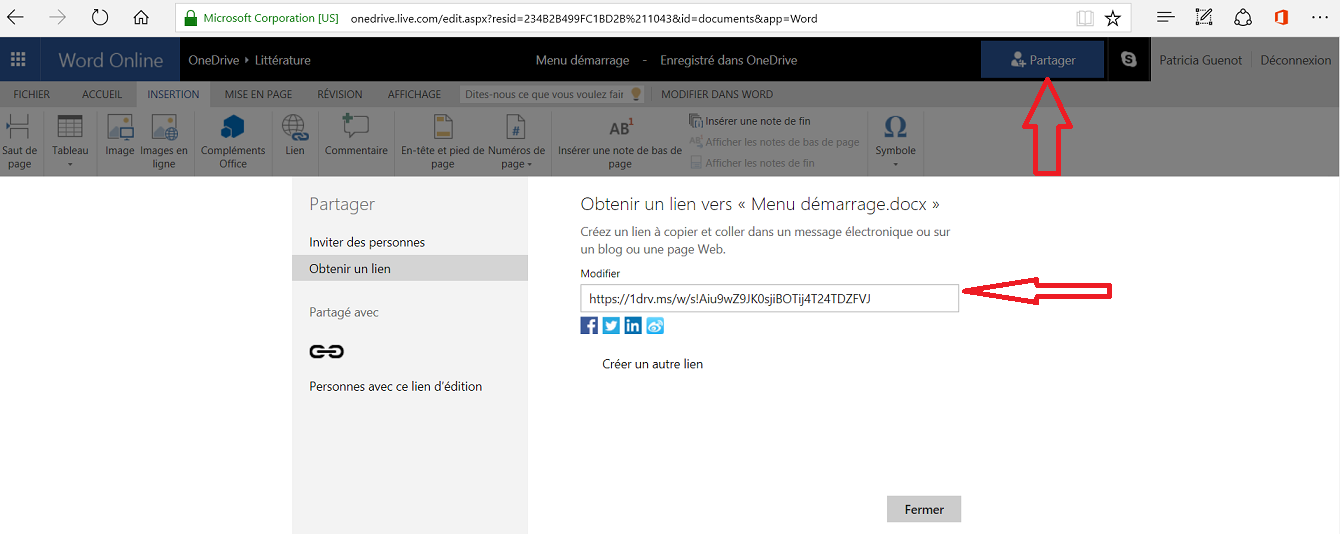This screenshot has height=534, width=1340.
Task: Select Inviter des personnes
Action: click(367, 242)
